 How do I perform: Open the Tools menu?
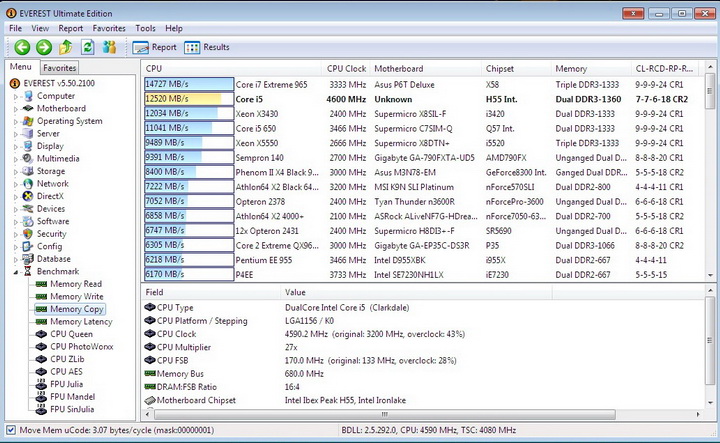coord(145,28)
